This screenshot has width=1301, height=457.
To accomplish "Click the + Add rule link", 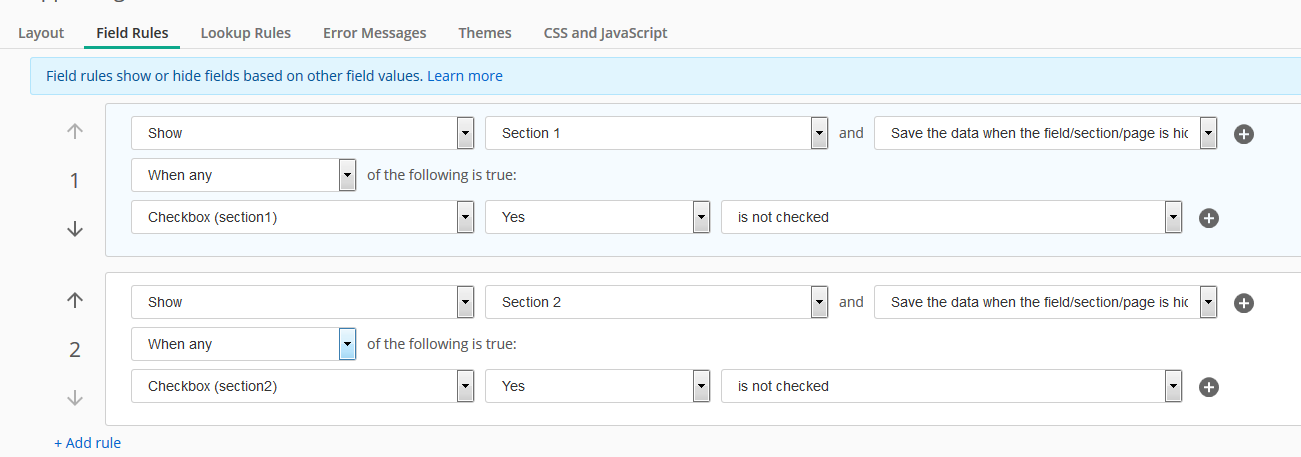I will [x=88, y=442].
